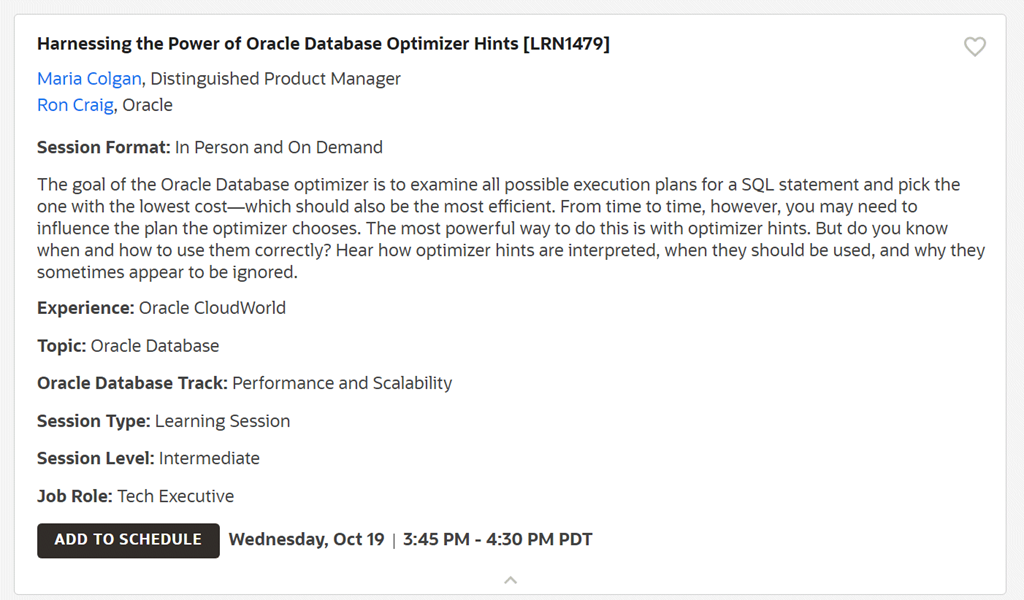The width and height of the screenshot is (1024, 600).
Task: Click the Session Format label
Action: [x=103, y=148]
